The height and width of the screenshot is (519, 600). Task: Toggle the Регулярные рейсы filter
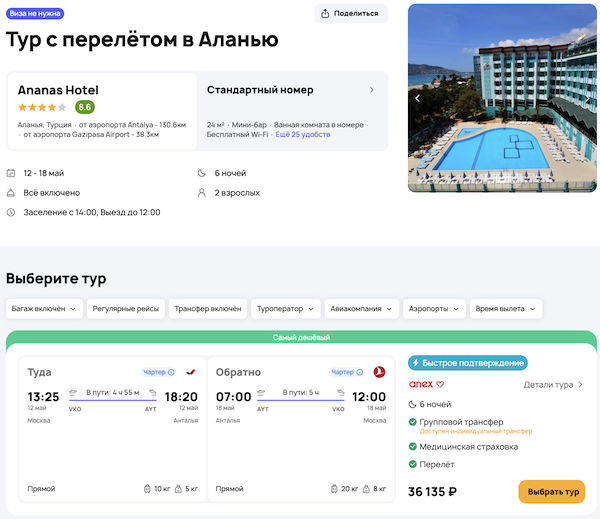(x=125, y=309)
